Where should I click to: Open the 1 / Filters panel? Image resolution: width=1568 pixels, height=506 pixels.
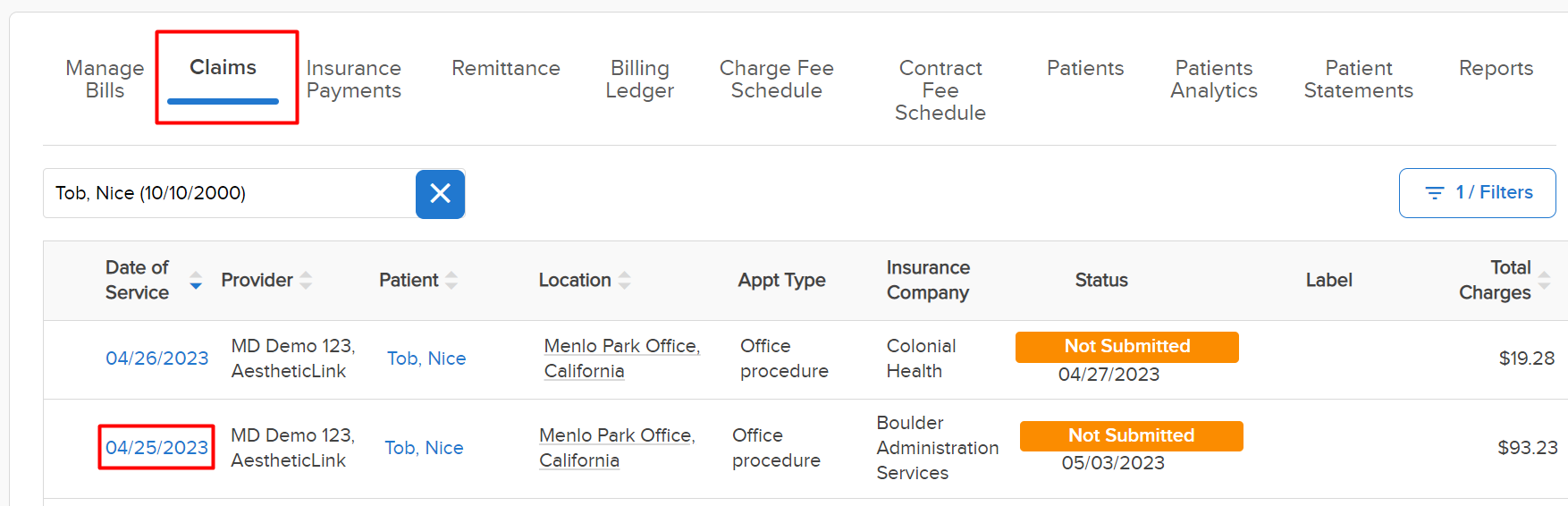[x=1477, y=193]
